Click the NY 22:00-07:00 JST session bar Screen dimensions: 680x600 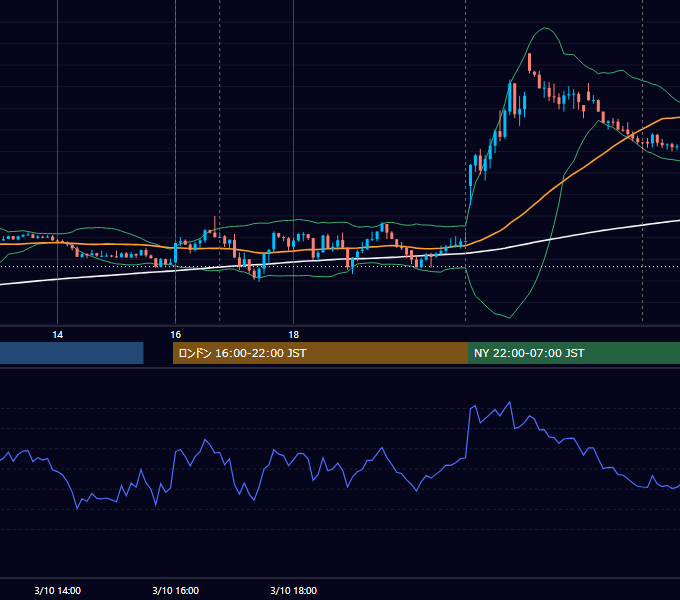pyautogui.click(x=574, y=353)
